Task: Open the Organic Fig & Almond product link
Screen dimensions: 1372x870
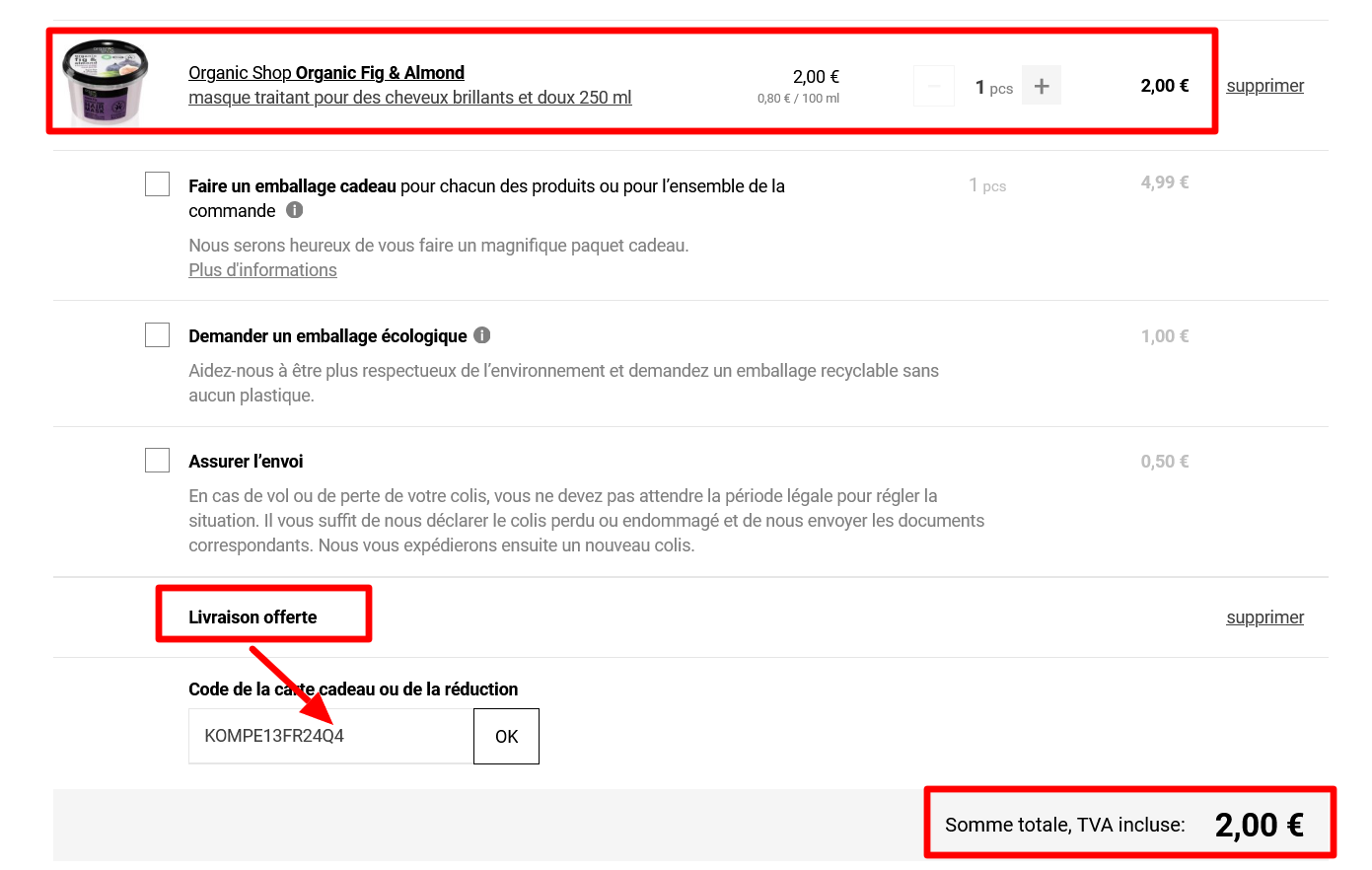Action: pyautogui.click(x=326, y=73)
